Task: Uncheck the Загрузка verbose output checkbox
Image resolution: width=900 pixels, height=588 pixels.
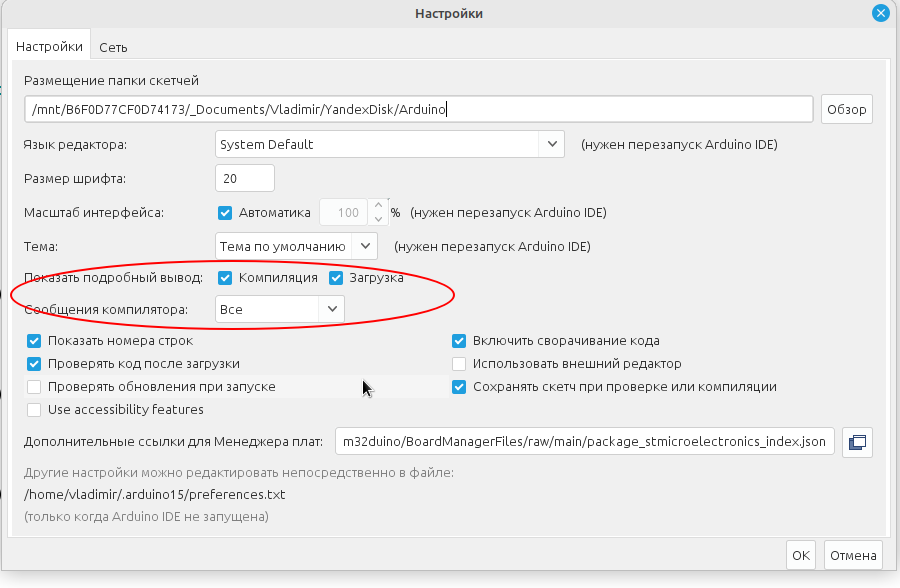Action: pyautogui.click(x=336, y=278)
